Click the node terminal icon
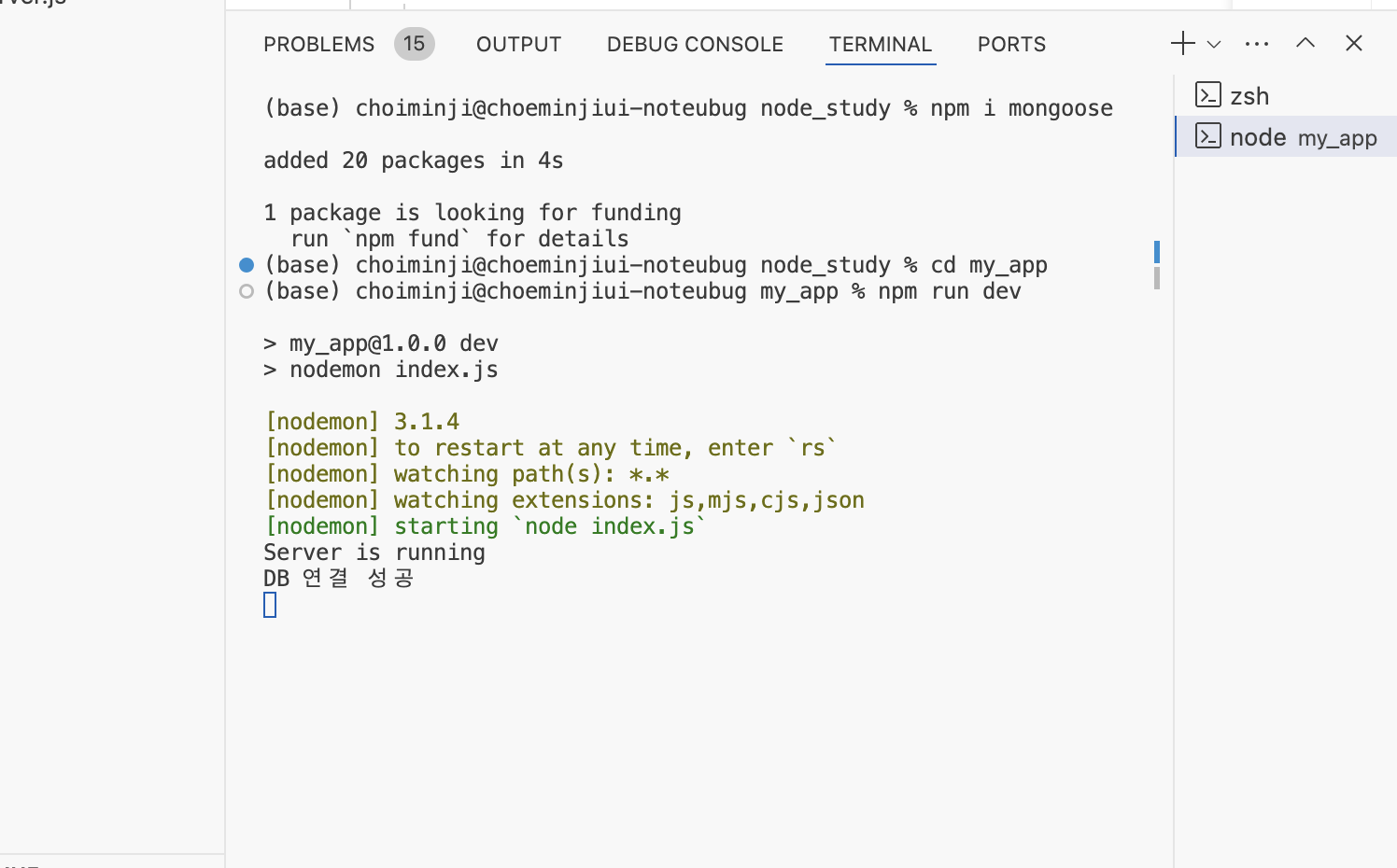This screenshot has width=1397, height=868. click(1208, 136)
